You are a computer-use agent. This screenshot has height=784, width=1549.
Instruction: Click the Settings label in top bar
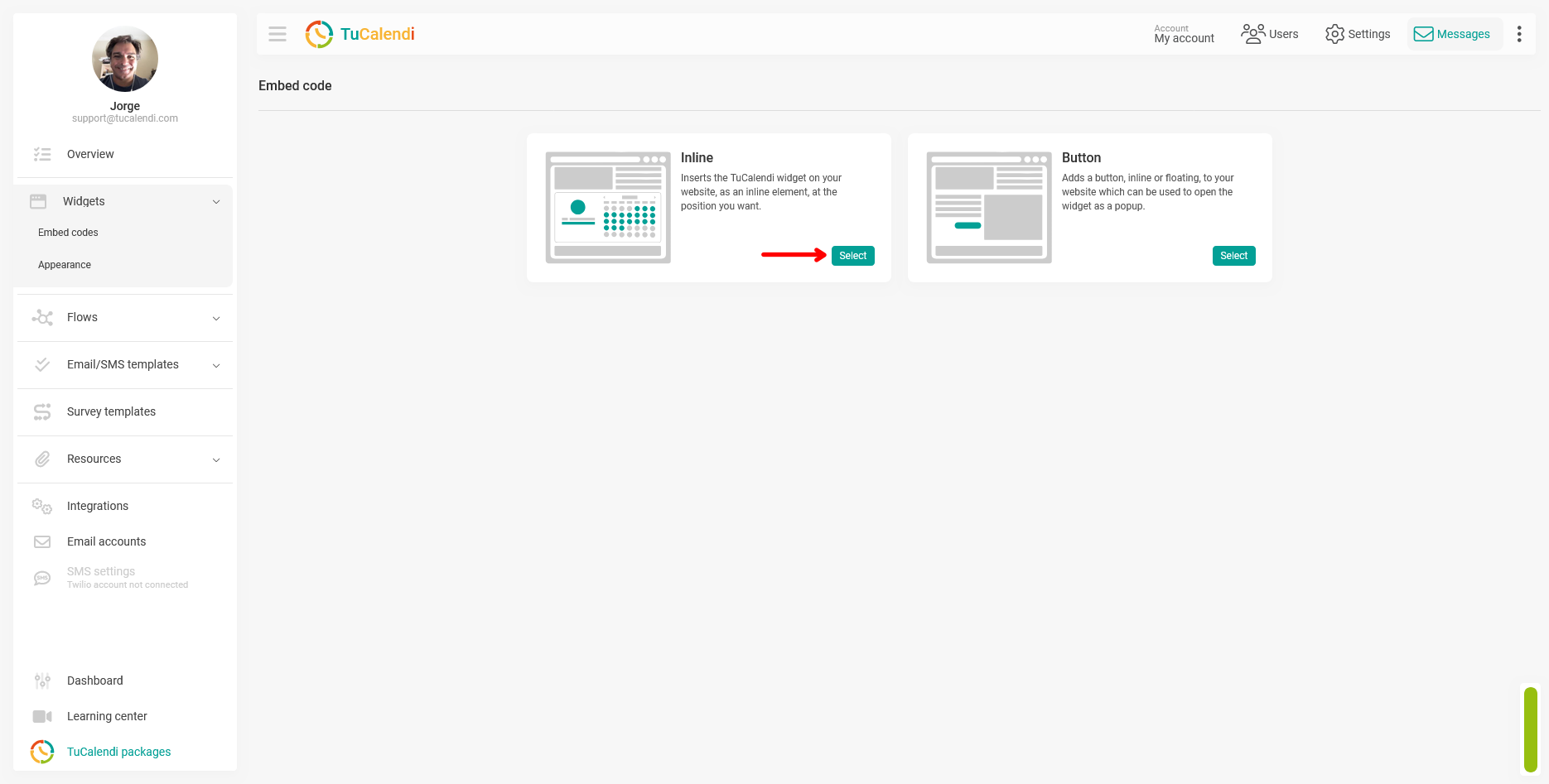tap(1368, 34)
